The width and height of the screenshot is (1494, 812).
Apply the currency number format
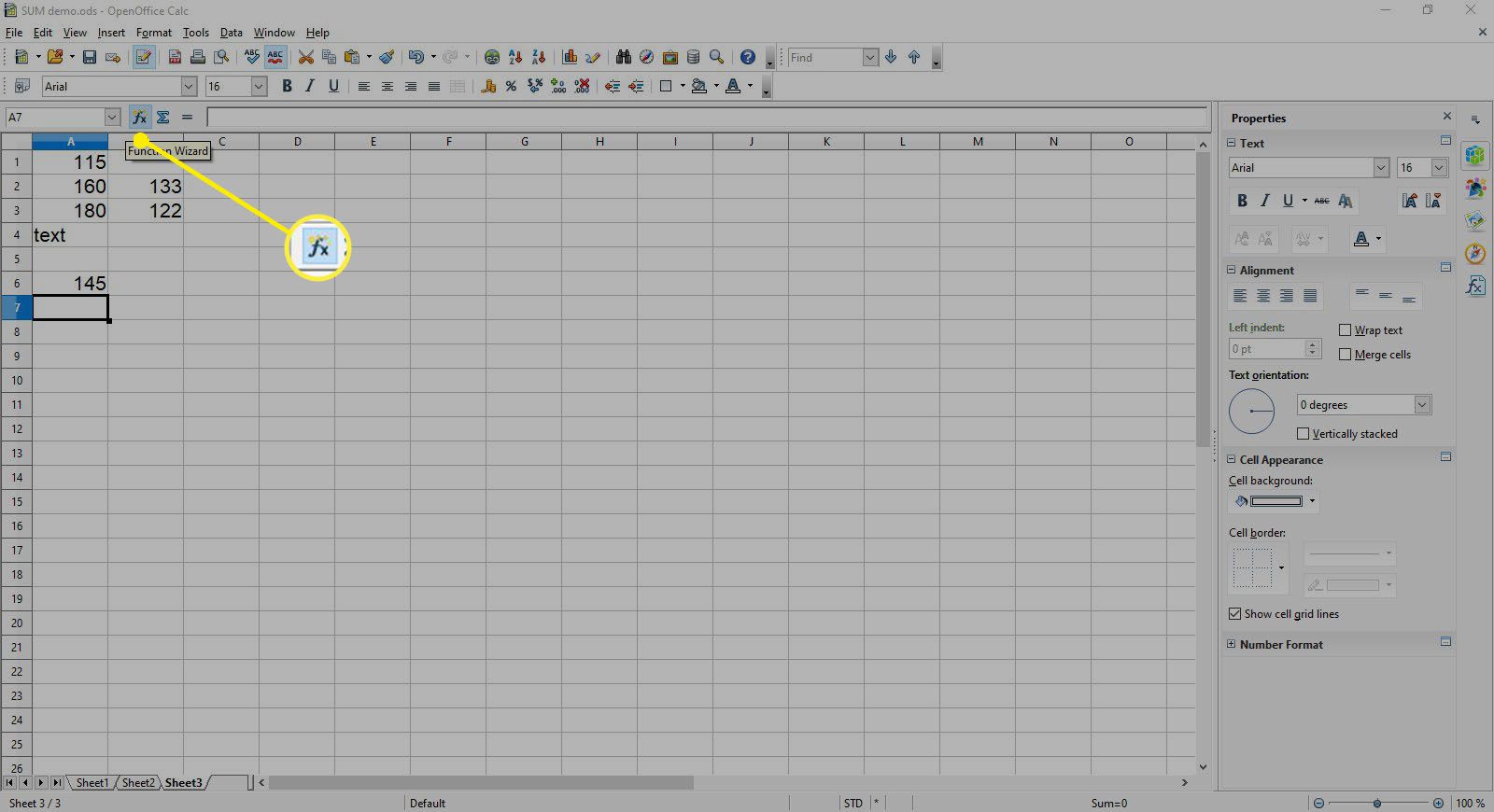[x=488, y=86]
